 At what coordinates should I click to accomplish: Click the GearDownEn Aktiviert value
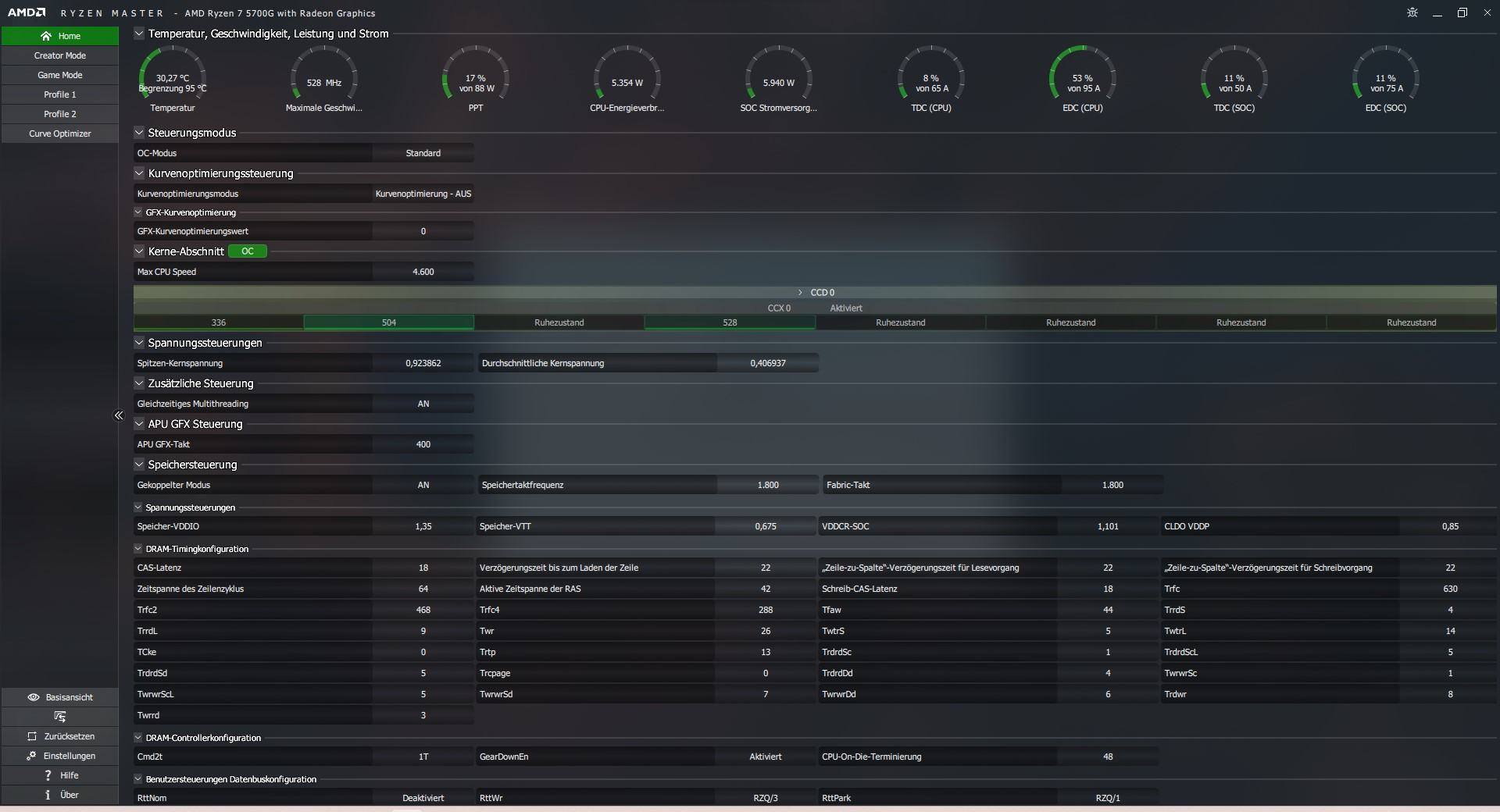(x=766, y=757)
